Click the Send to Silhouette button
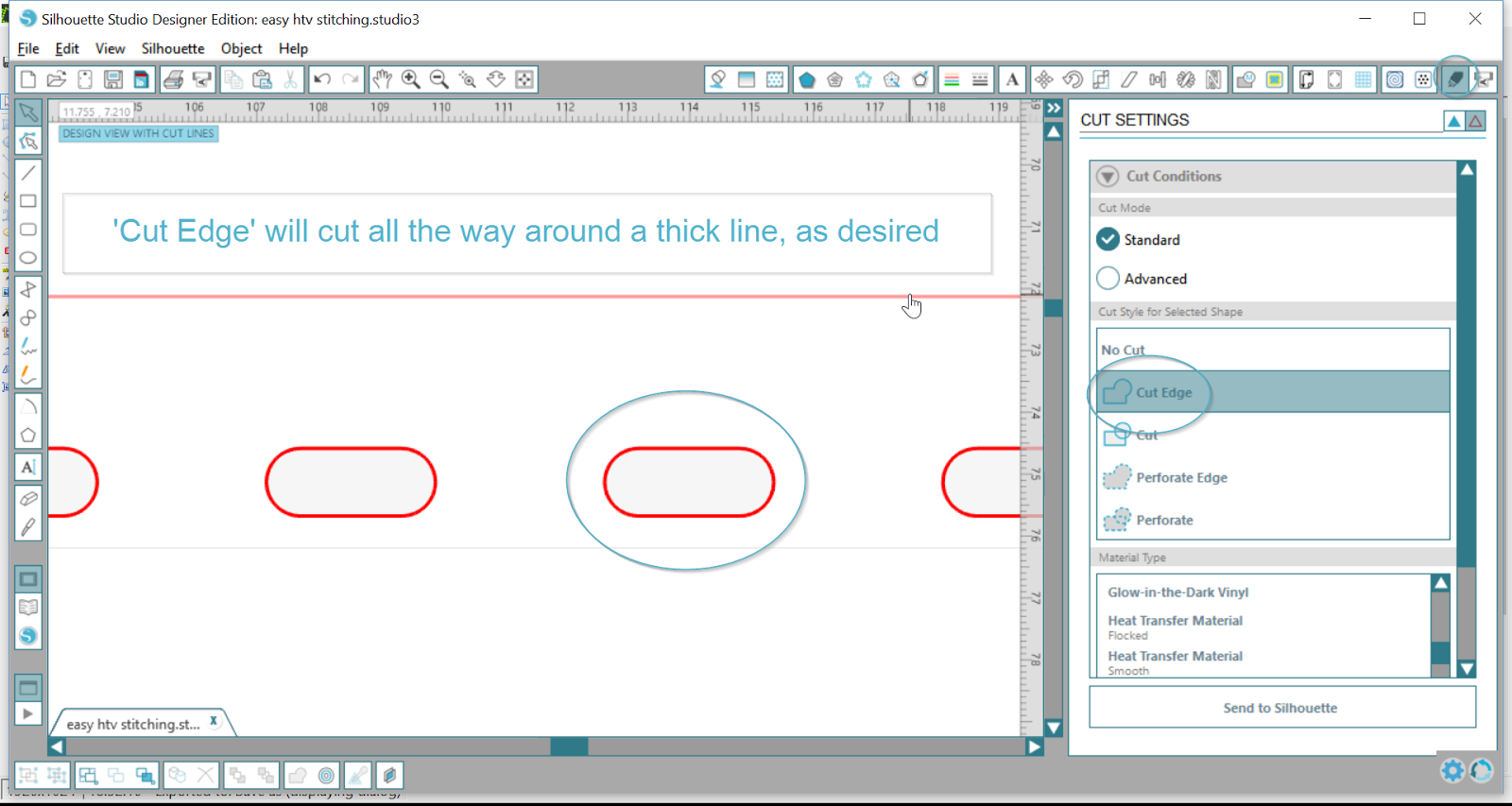This screenshot has height=806, width=1512. (1282, 708)
